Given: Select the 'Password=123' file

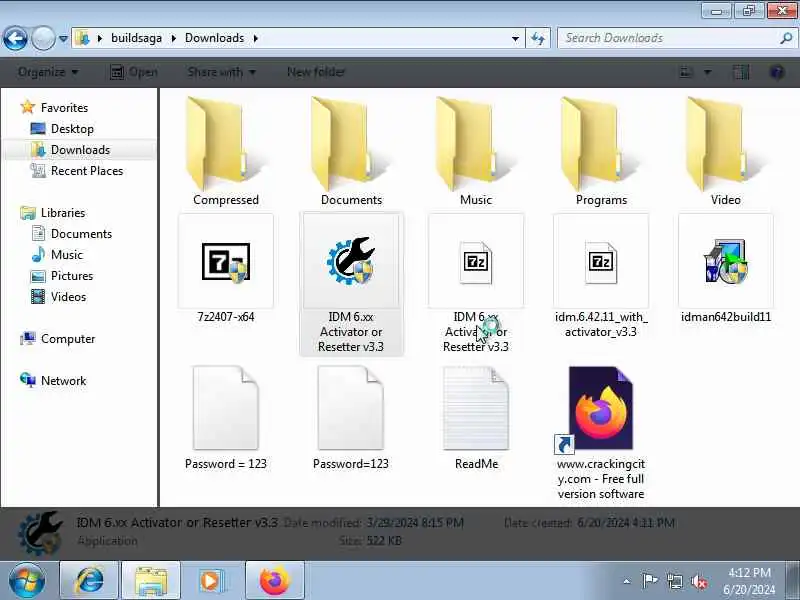Looking at the screenshot, I should point(351,418).
